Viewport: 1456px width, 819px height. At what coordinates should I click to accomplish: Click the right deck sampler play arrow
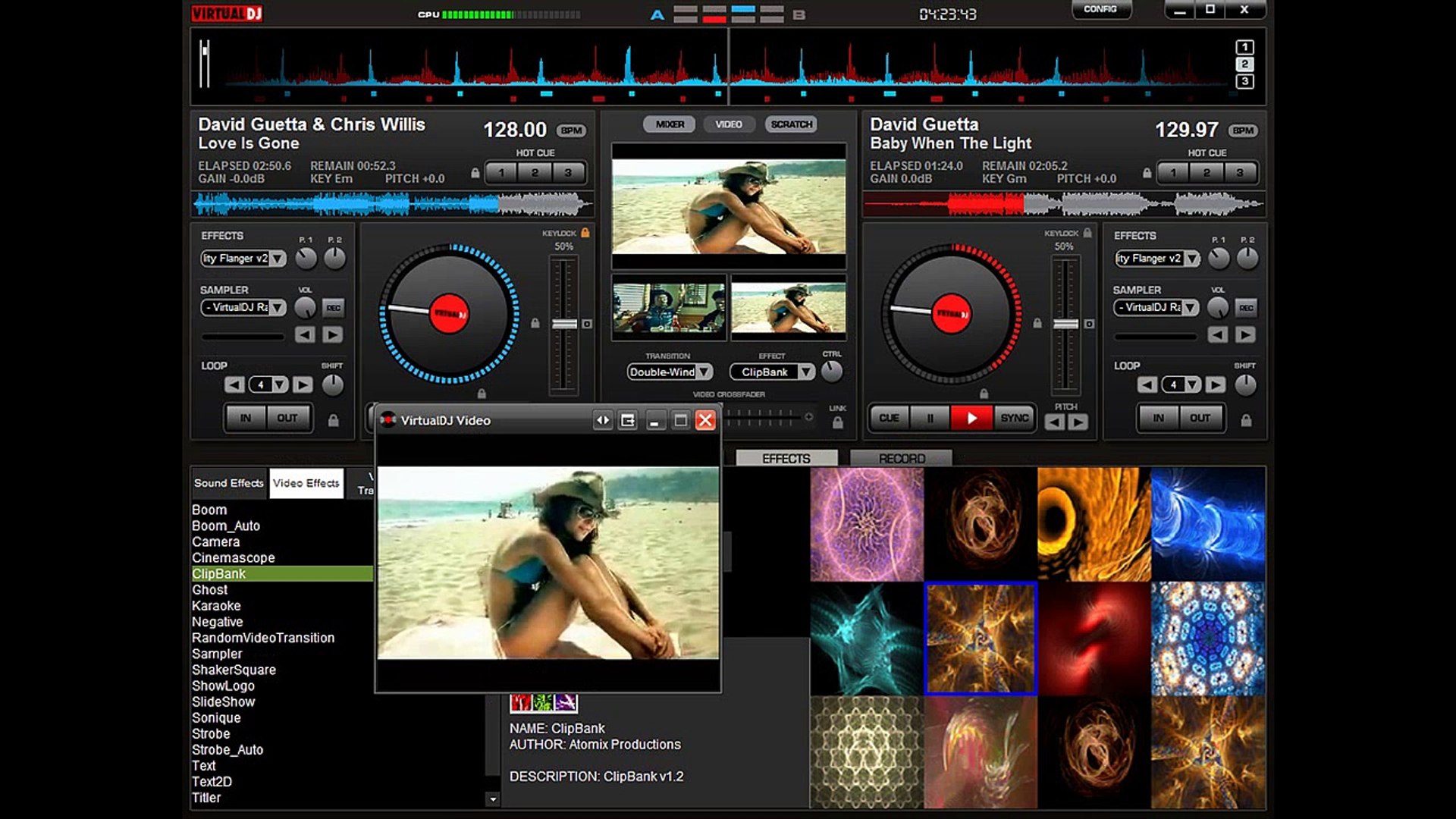pyautogui.click(x=1245, y=334)
